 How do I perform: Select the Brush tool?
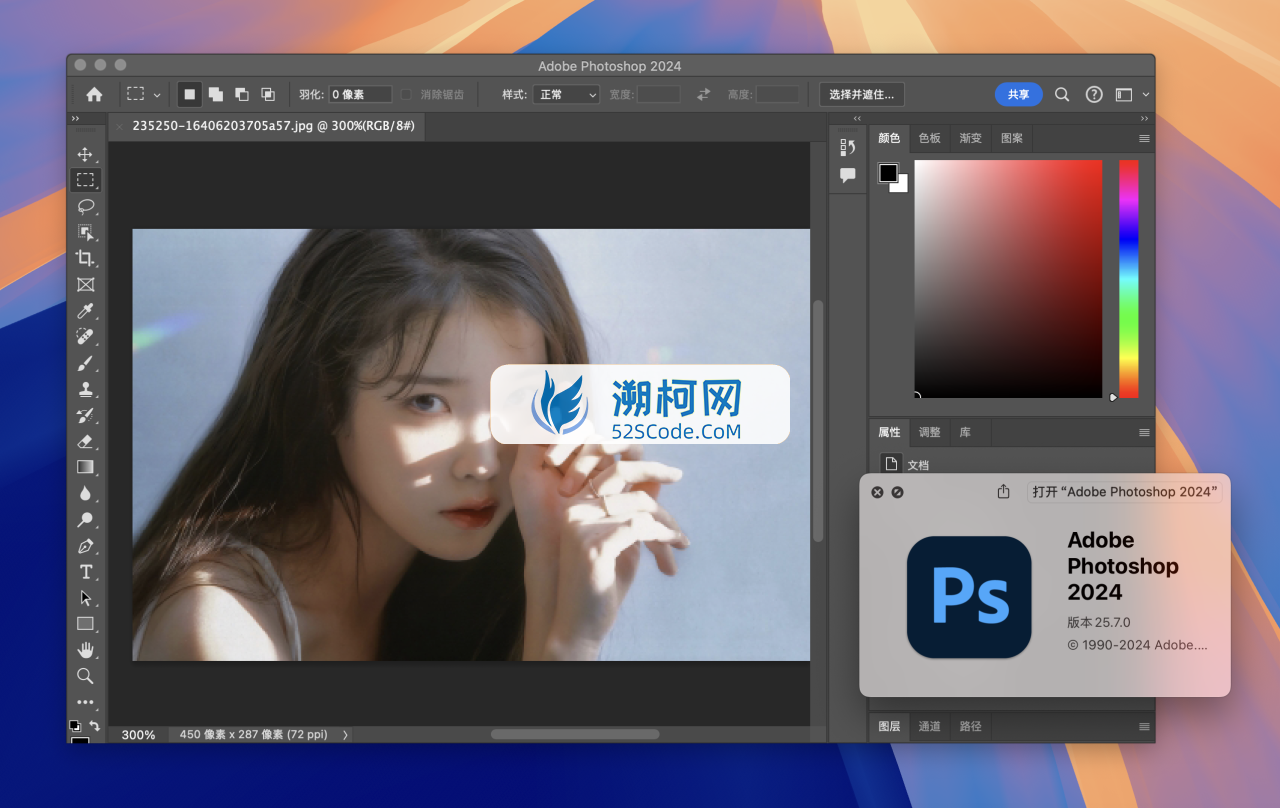tap(85, 363)
